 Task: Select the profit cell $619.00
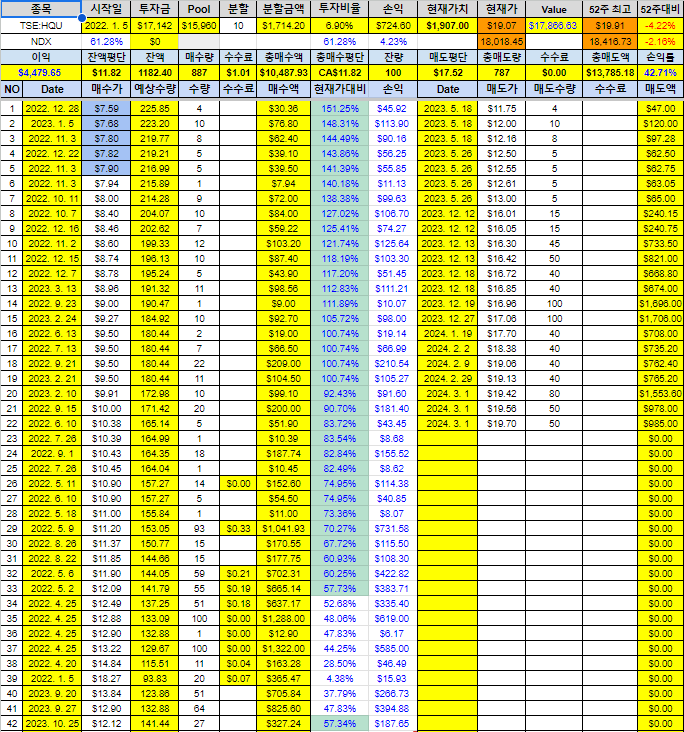(x=393, y=619)
